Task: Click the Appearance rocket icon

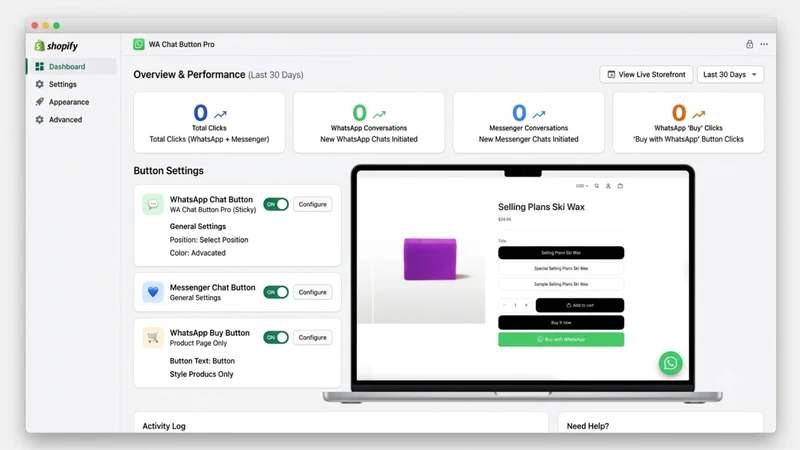Action: [x=39, y=102]
